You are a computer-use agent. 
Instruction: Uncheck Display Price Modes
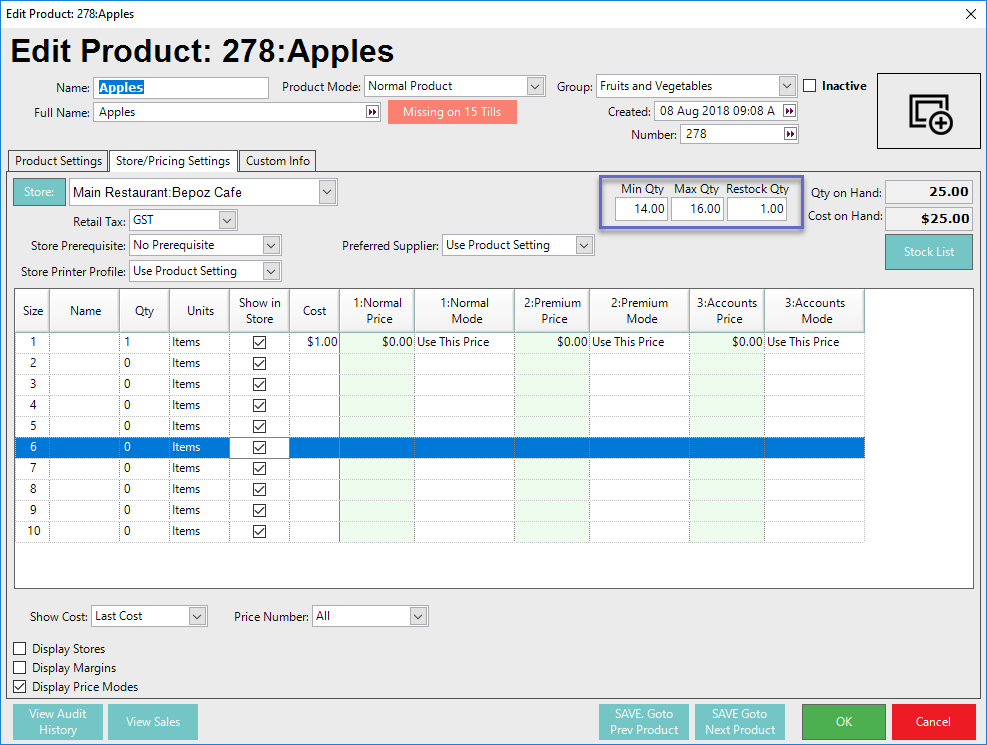click(x=20, y=687)
